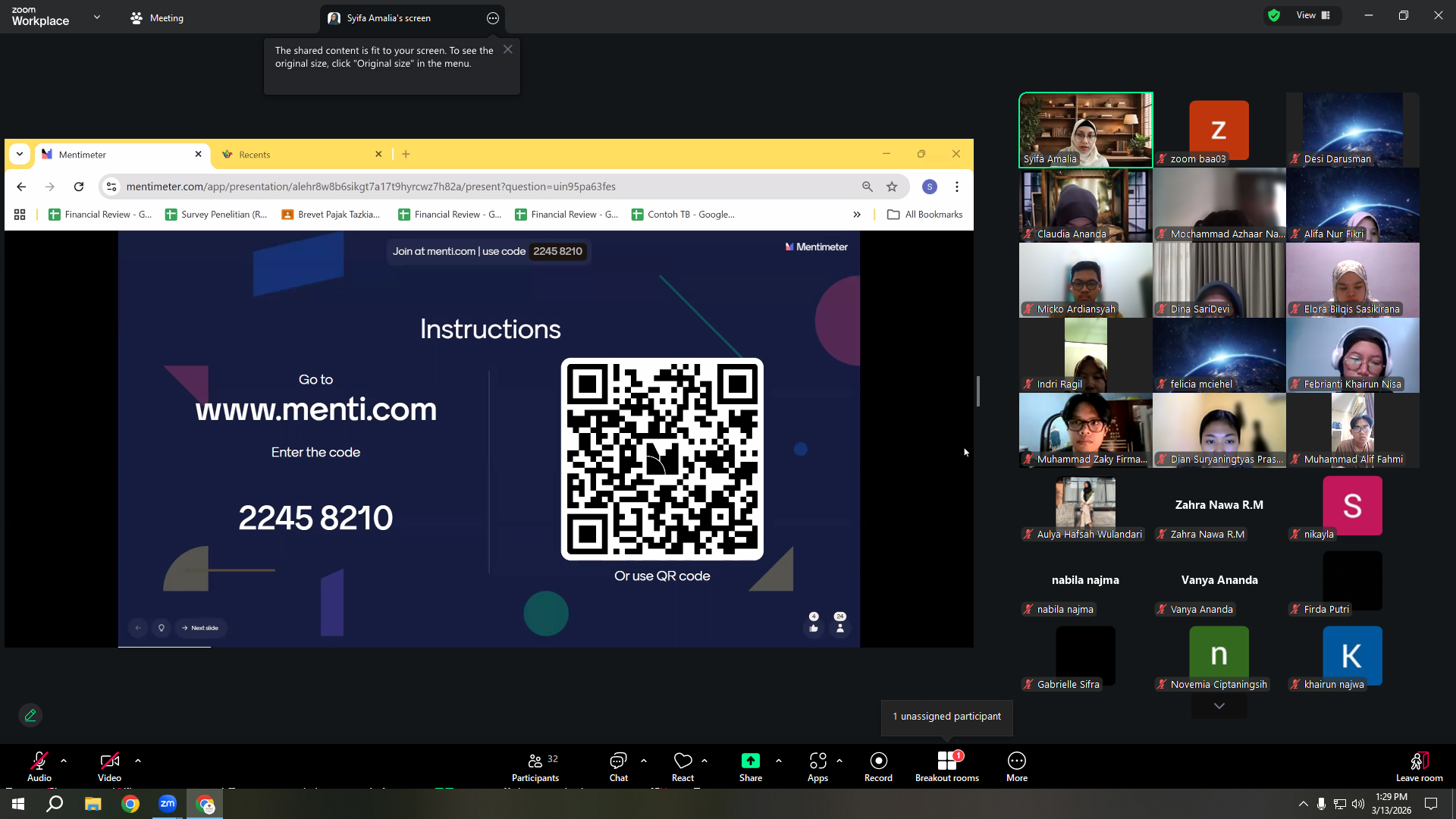Open the Windows Start menu

tap(18, 804)
